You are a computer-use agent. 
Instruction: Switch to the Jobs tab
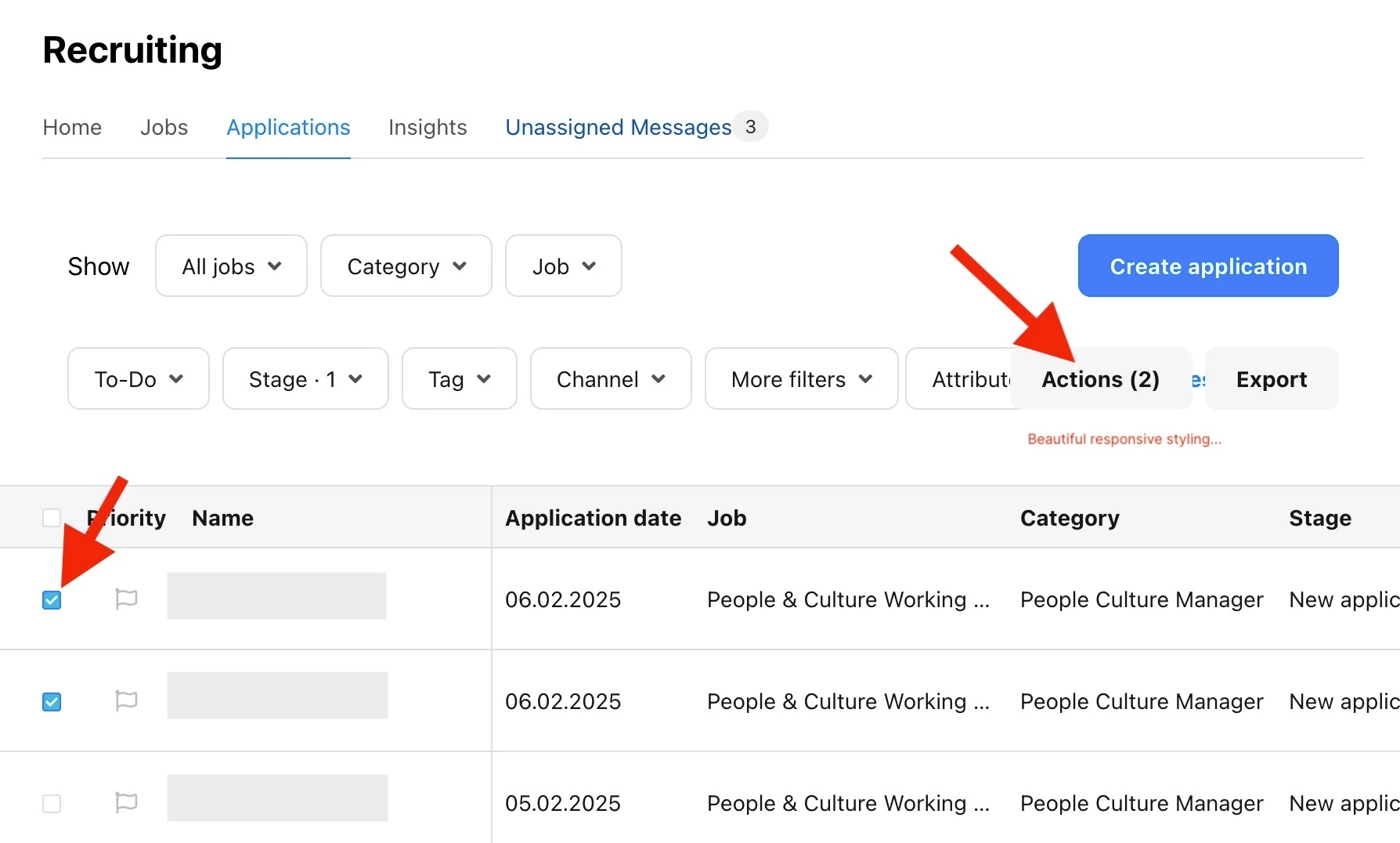tap(164, 128)
